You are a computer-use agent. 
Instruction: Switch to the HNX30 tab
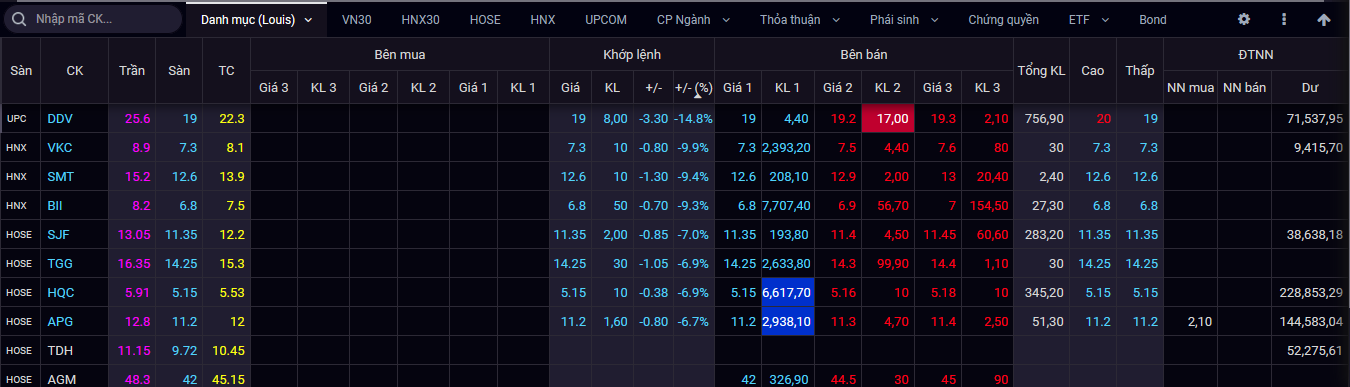coord(420,19)
